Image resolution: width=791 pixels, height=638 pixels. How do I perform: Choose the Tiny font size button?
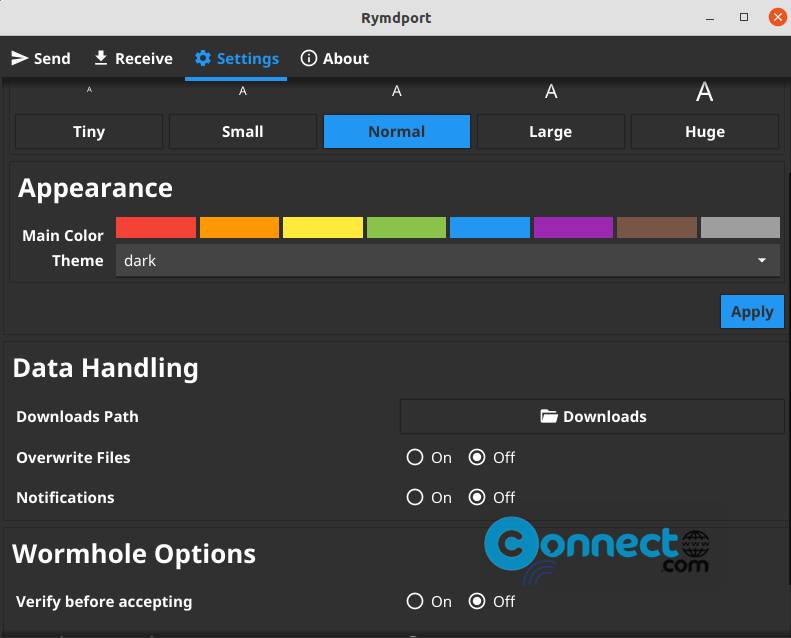[x=89, y=132]
